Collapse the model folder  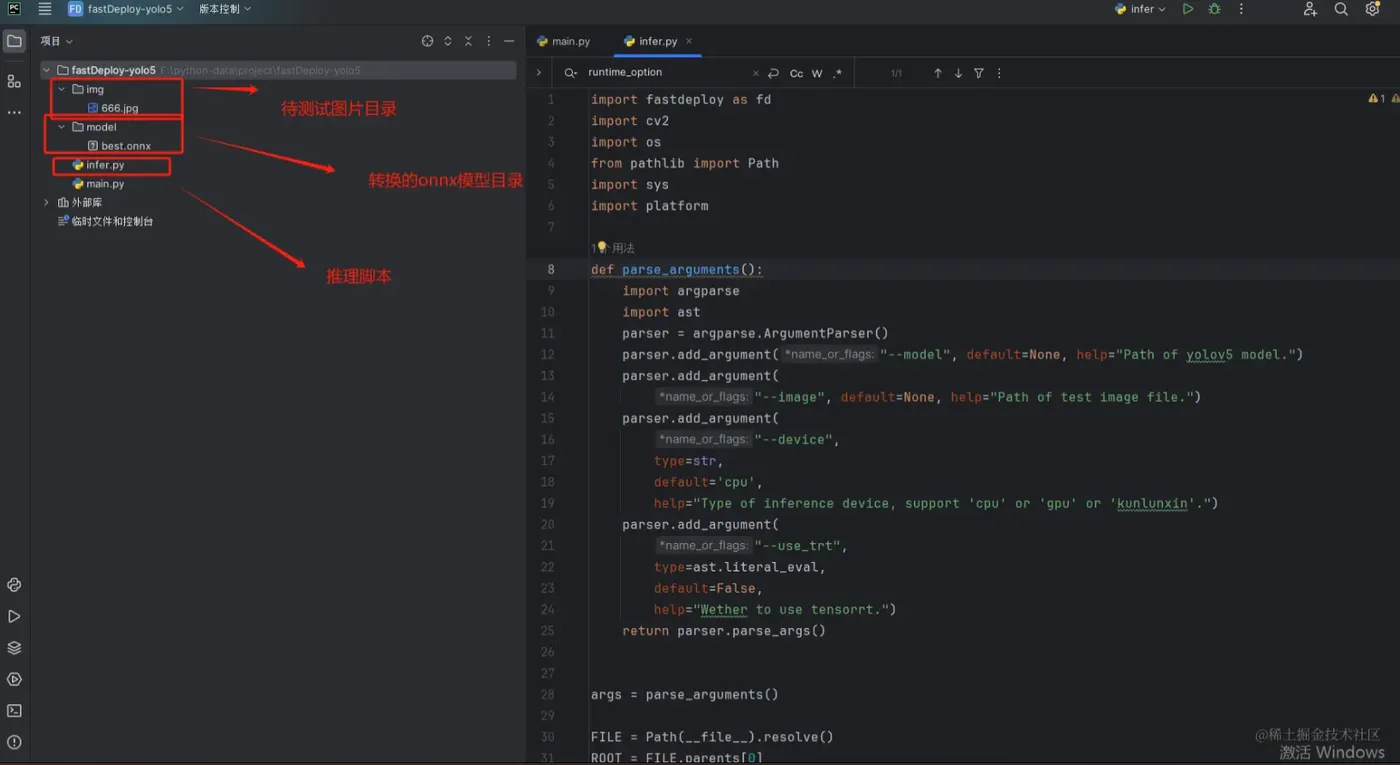62,127
